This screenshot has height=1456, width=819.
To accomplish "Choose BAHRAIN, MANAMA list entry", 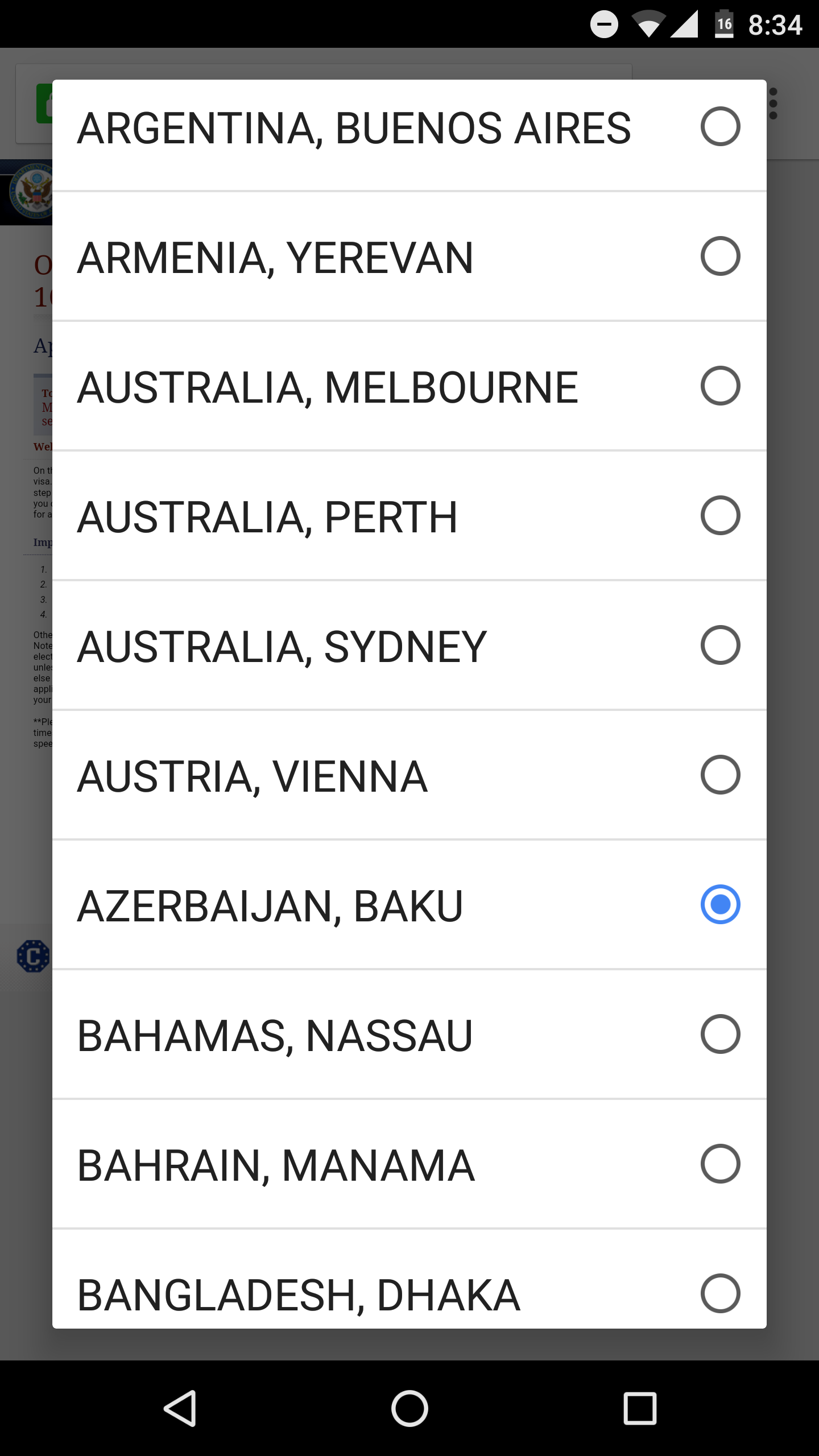I will pos(276,1165).
